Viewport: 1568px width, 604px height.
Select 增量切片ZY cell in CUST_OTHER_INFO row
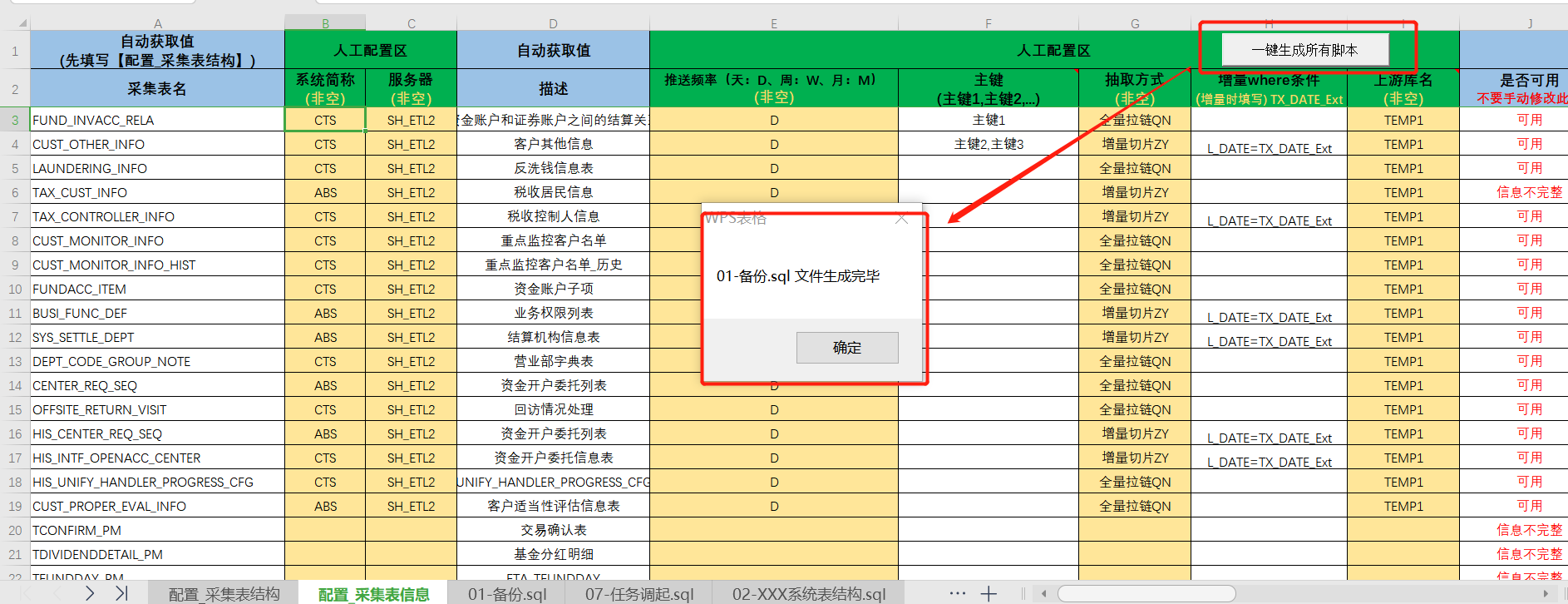tap(1135, 144)
